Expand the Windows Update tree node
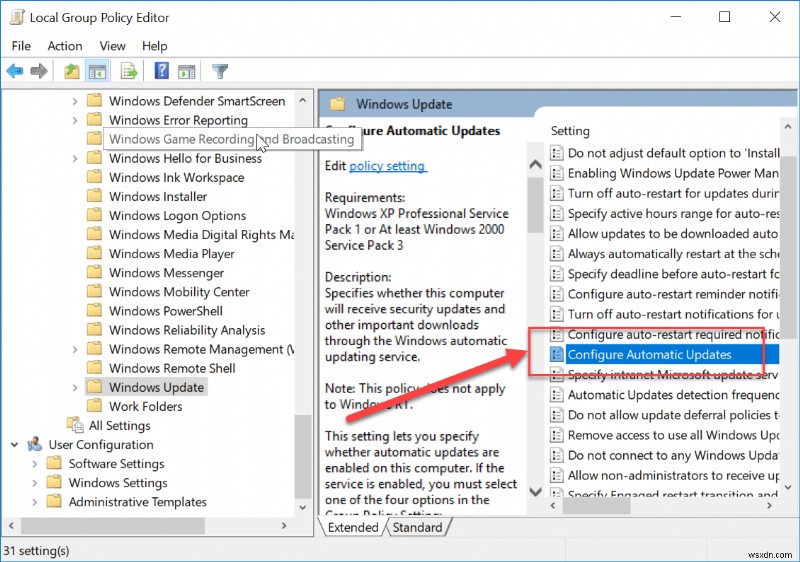This screenshot has height=562, width=800. coord(75,388)
